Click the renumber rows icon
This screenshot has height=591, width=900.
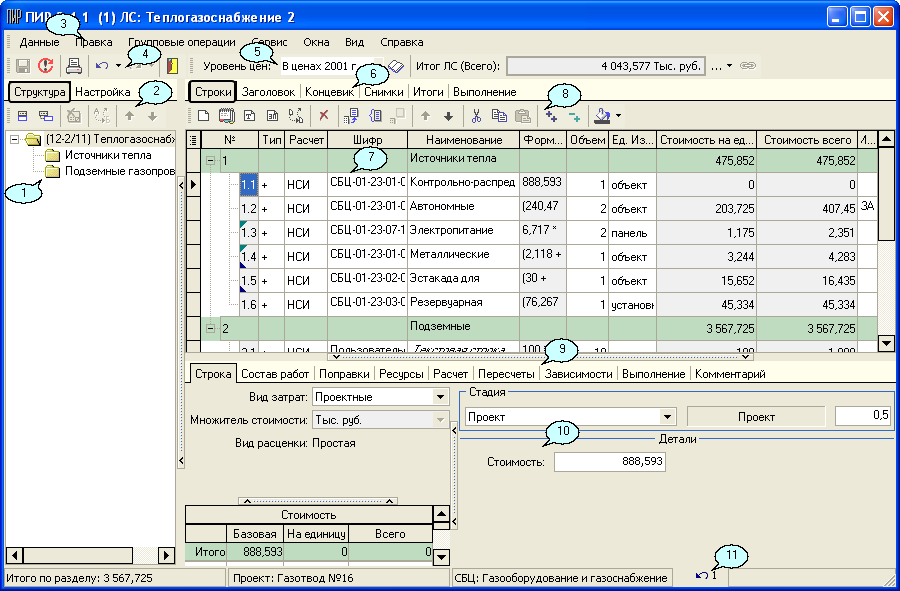[x=296, y=116]
